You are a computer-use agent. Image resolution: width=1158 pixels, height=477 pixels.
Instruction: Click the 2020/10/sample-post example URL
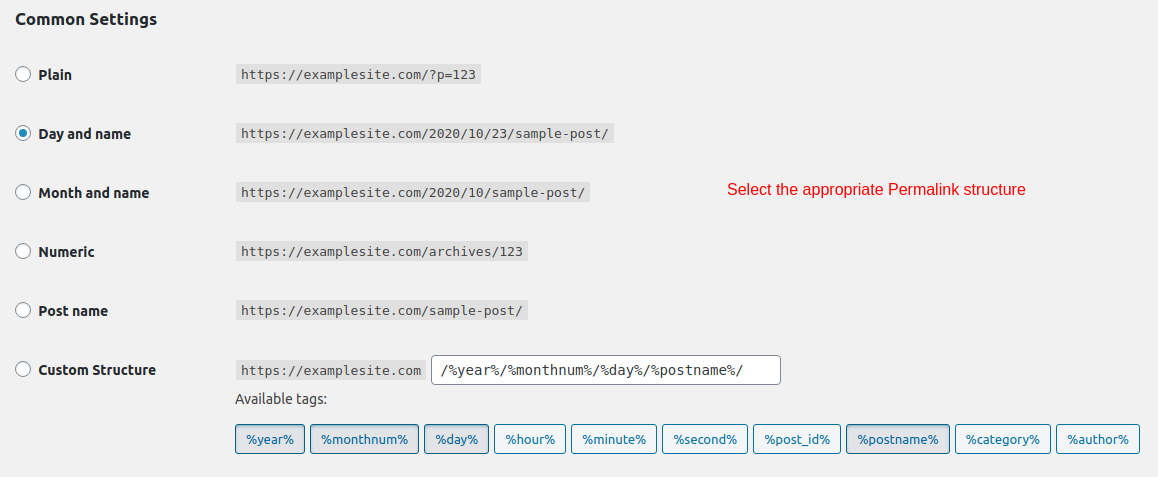(x=413, y=193)
